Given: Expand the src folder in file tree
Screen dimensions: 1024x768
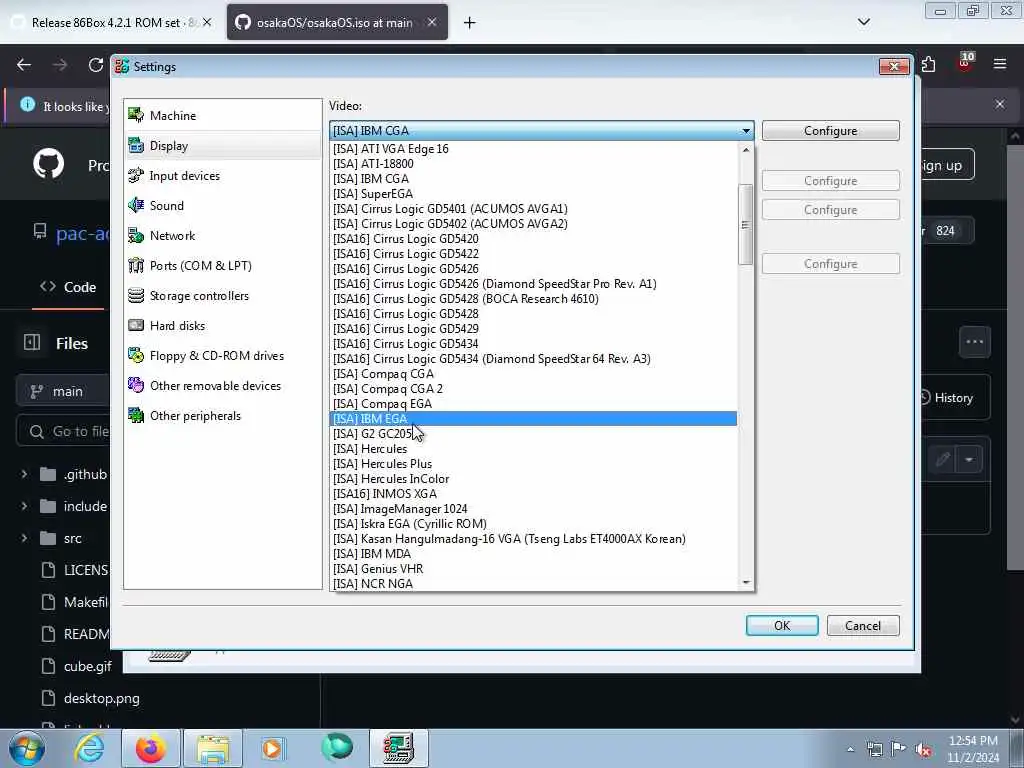Looking at the screenshot, I should pyautogui.click(x=24, y=538).
